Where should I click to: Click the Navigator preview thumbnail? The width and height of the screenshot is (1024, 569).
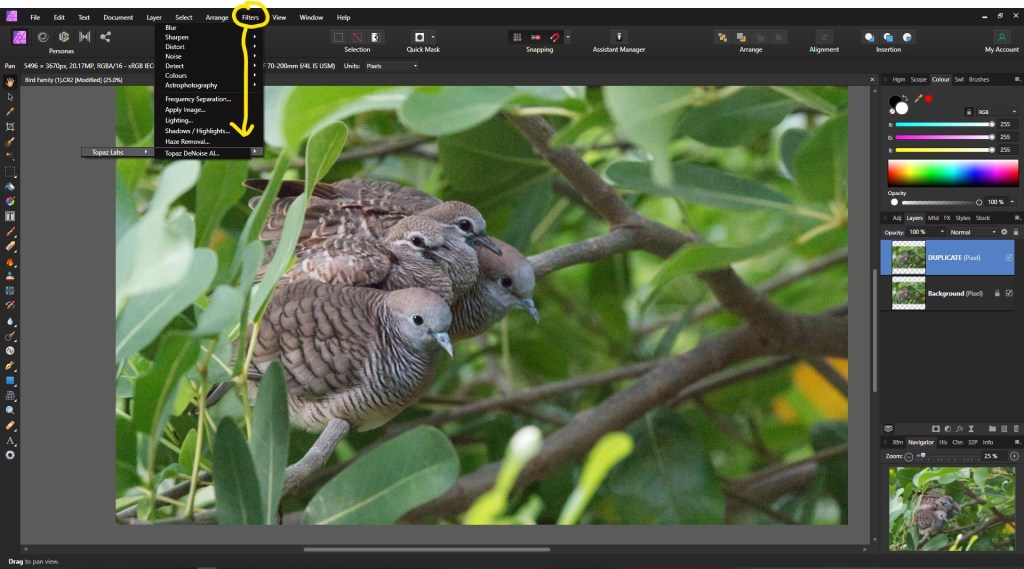click(x=950, y=507)
